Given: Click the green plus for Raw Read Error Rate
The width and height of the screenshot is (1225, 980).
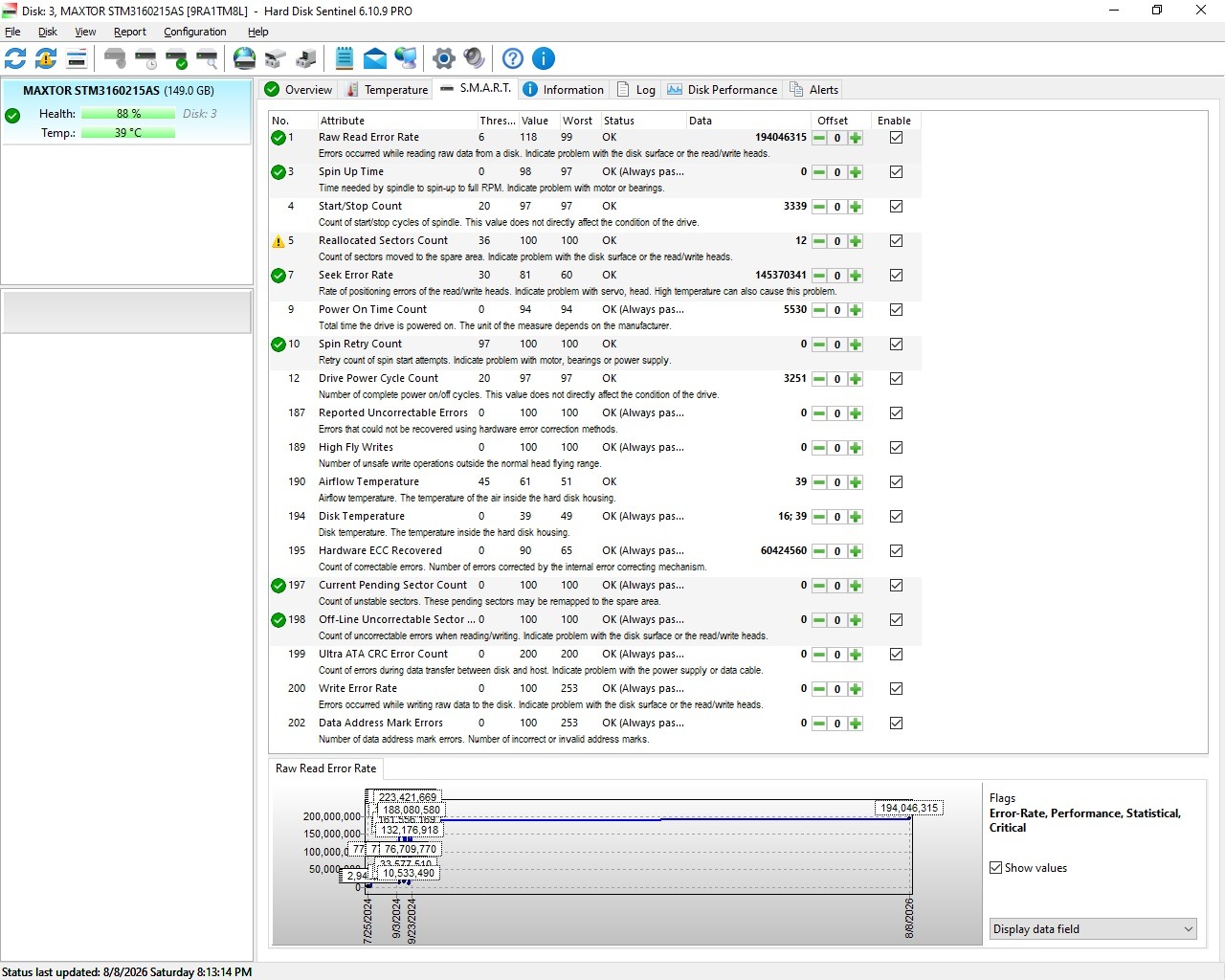Looking at the screenshot, I should [856, 138].
